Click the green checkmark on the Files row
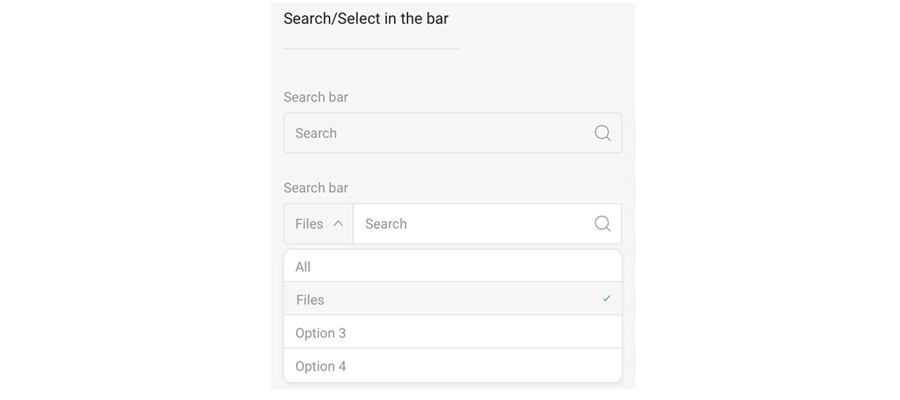Image resolution: width=900 pixels, height=400 pixels. 607,299
